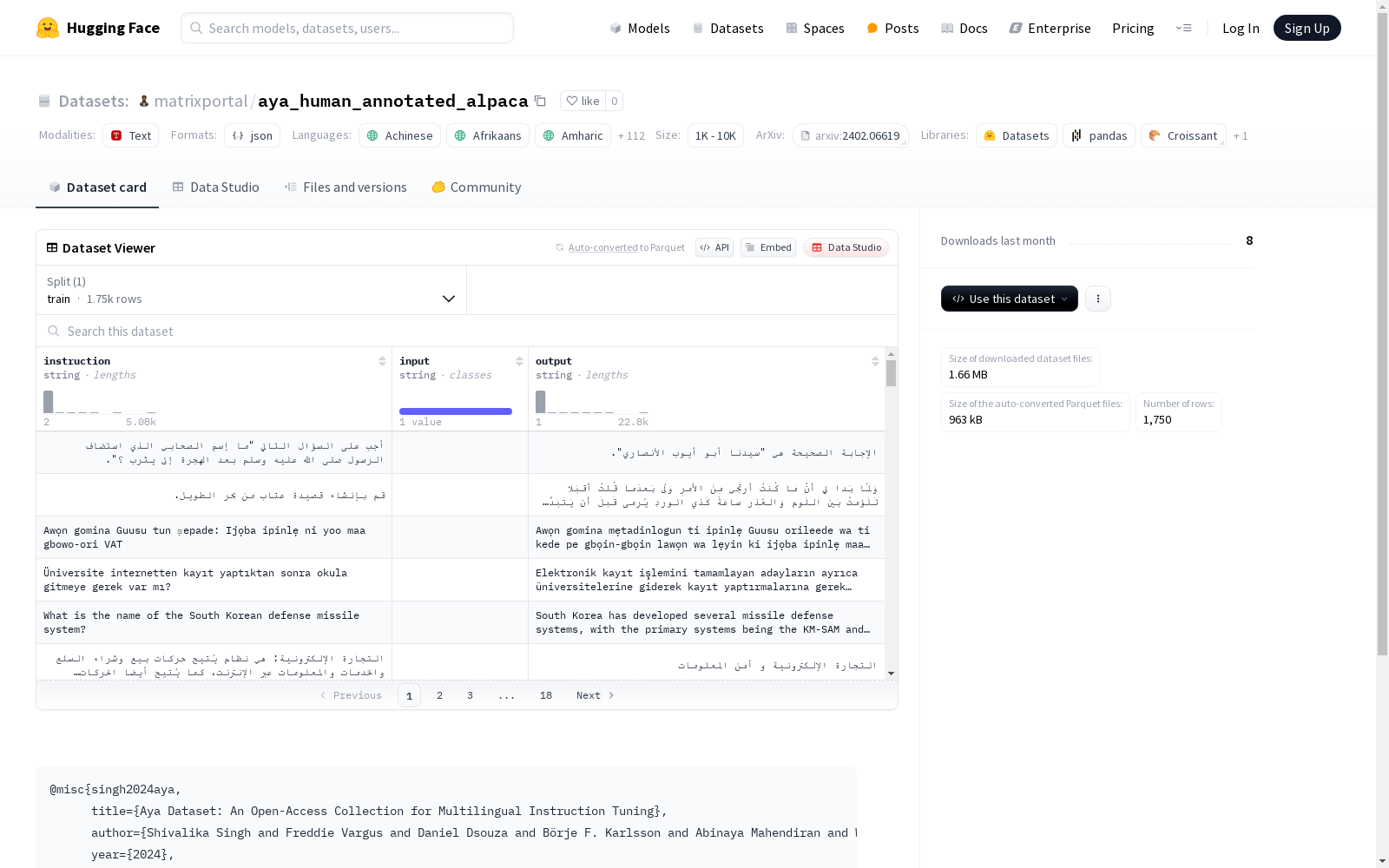The image size is (1389, 868).
Task: Open Posts section
Action: pos(892,28)
